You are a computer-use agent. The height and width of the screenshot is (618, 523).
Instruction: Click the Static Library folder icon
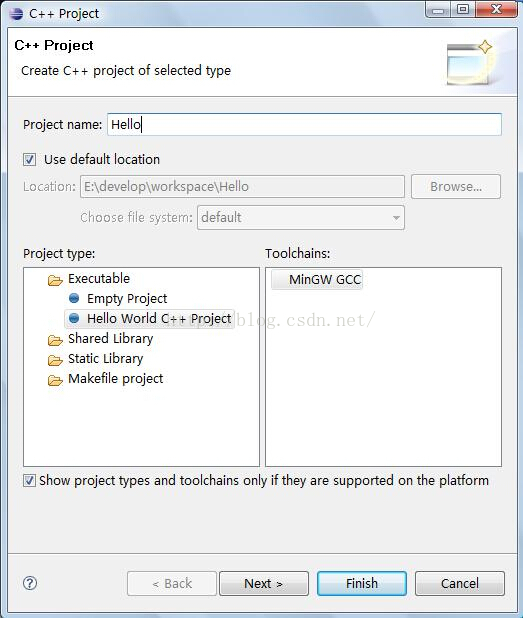[55, 360]
